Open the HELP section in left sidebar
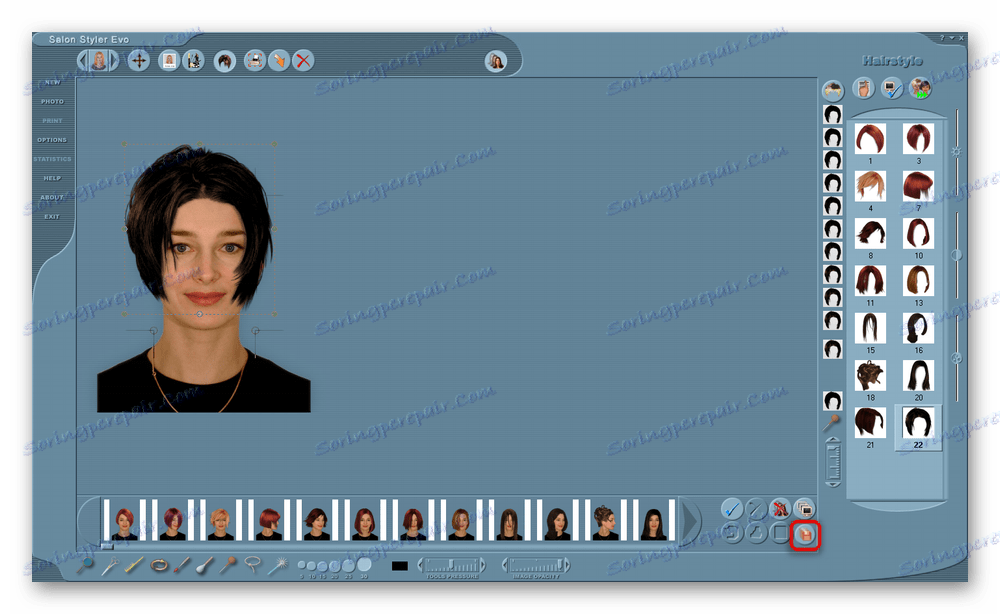This screenshot has height=614, width=1000. 52,177
